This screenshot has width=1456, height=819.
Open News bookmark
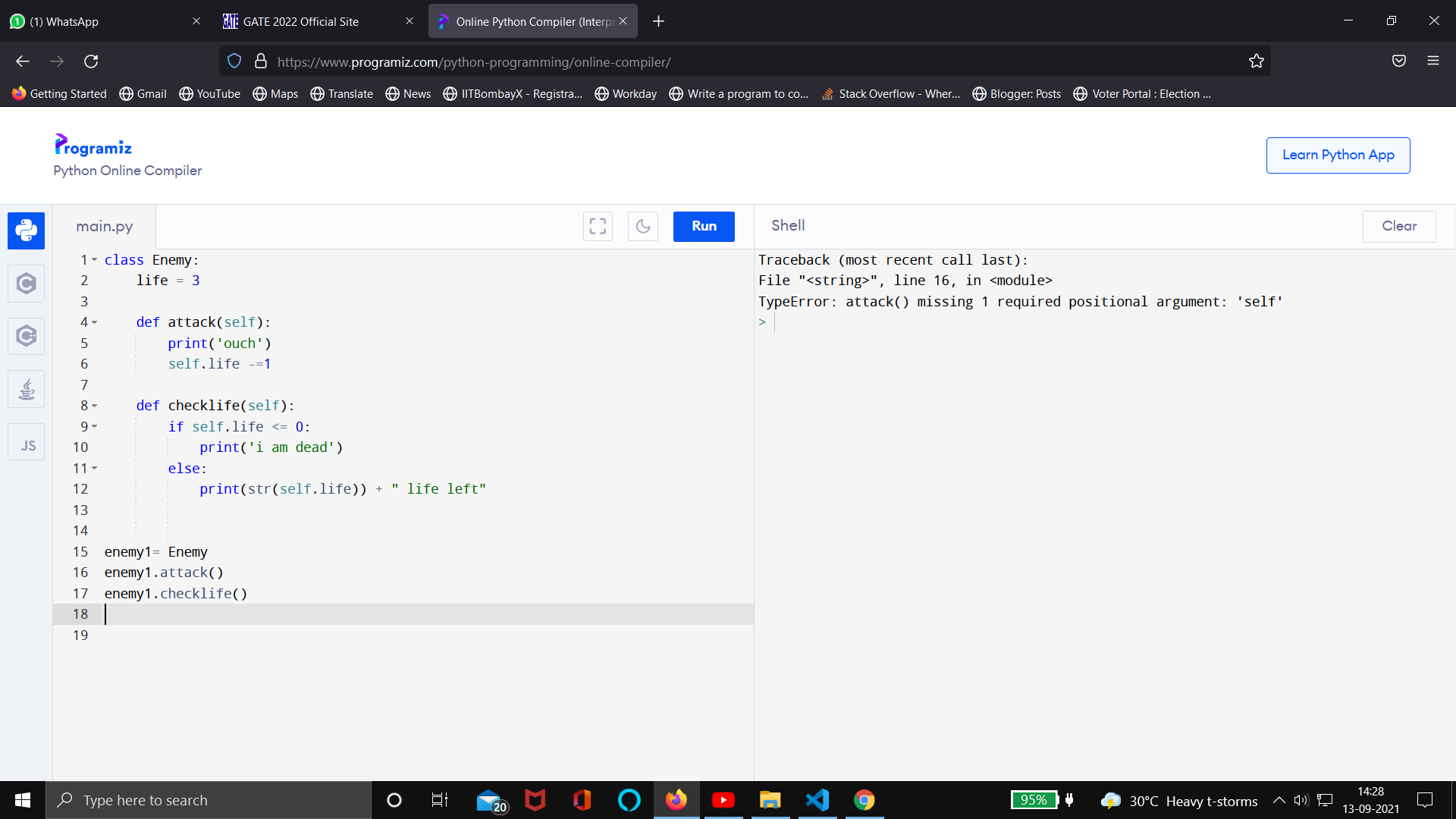coord(408,94)
